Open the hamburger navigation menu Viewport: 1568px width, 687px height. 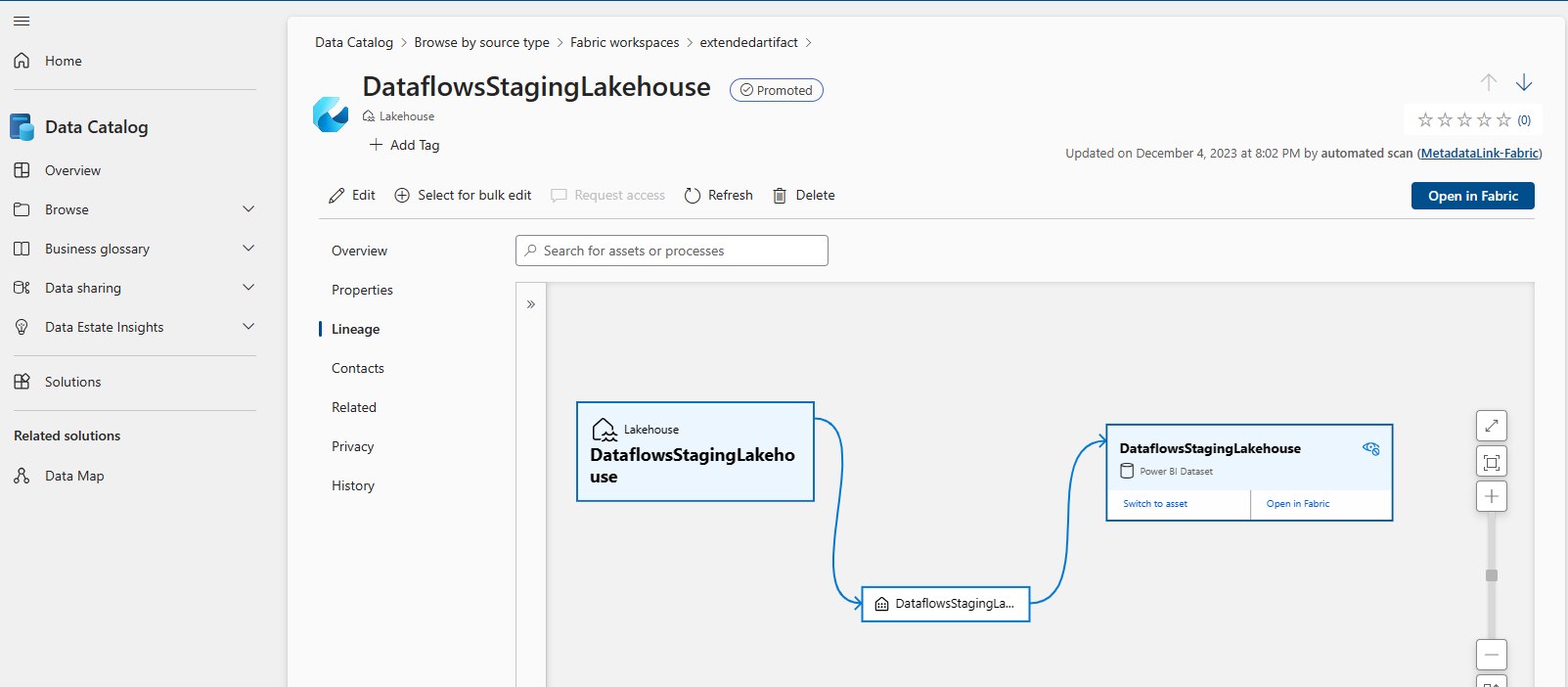click(22, 21)
